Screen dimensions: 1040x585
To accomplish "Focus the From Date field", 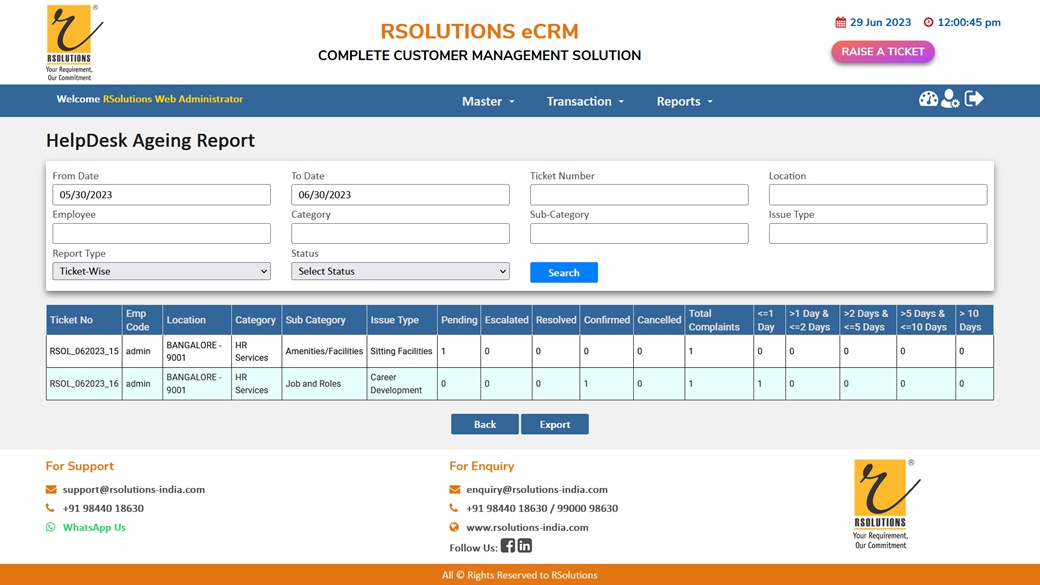I will coord(161,195).
